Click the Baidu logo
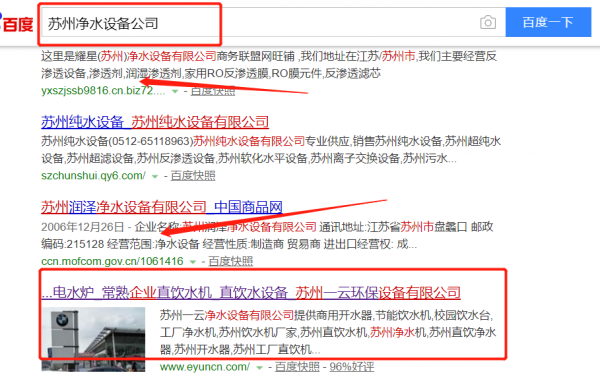The width and height of the screenshot is (600, 381). [16, 23]
